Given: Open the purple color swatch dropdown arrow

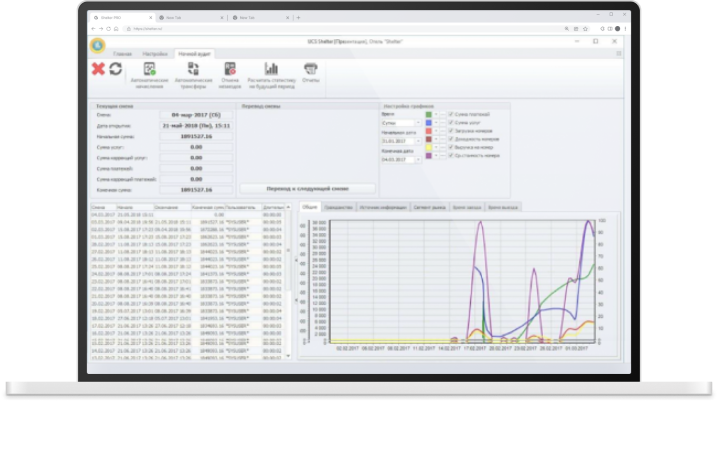Looking at the screenshot, I should (436, 155).
